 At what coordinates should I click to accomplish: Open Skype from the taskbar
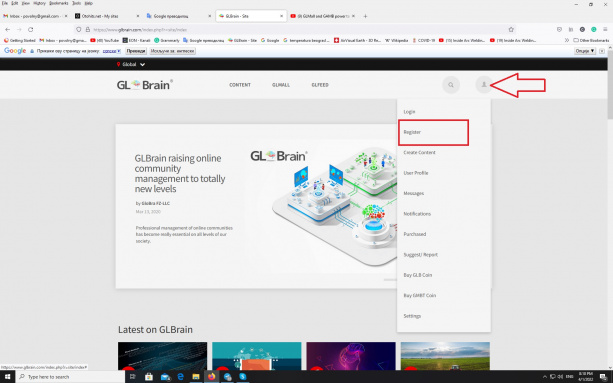coord(243,377)
